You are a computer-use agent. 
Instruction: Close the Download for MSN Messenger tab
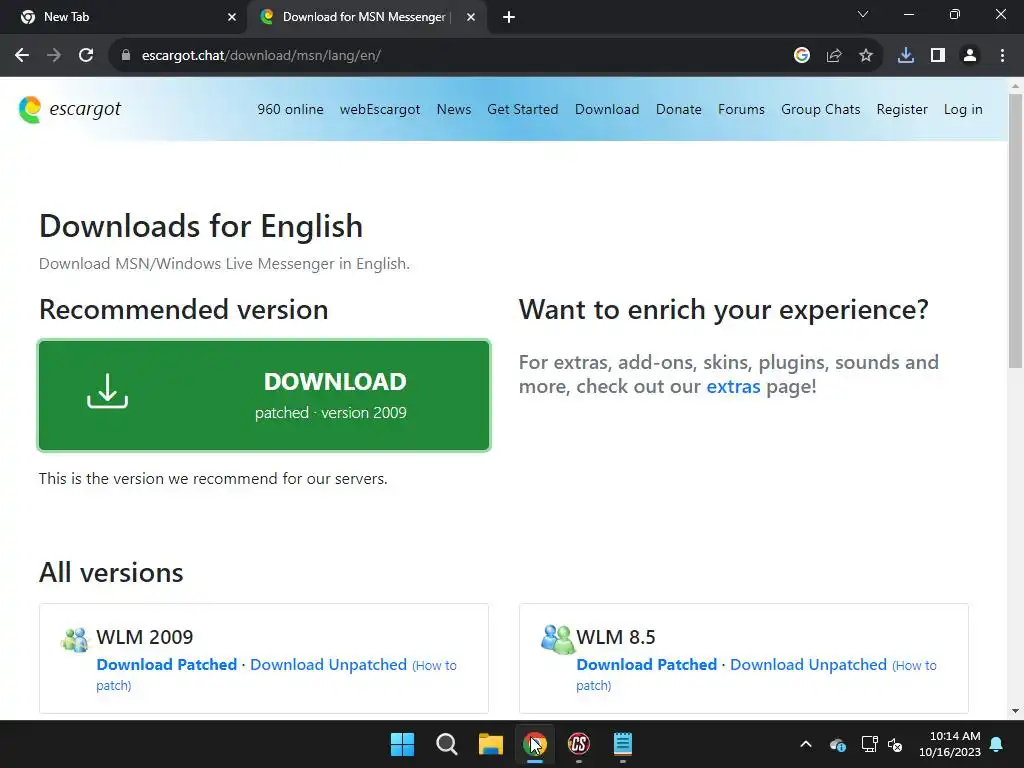471,17
